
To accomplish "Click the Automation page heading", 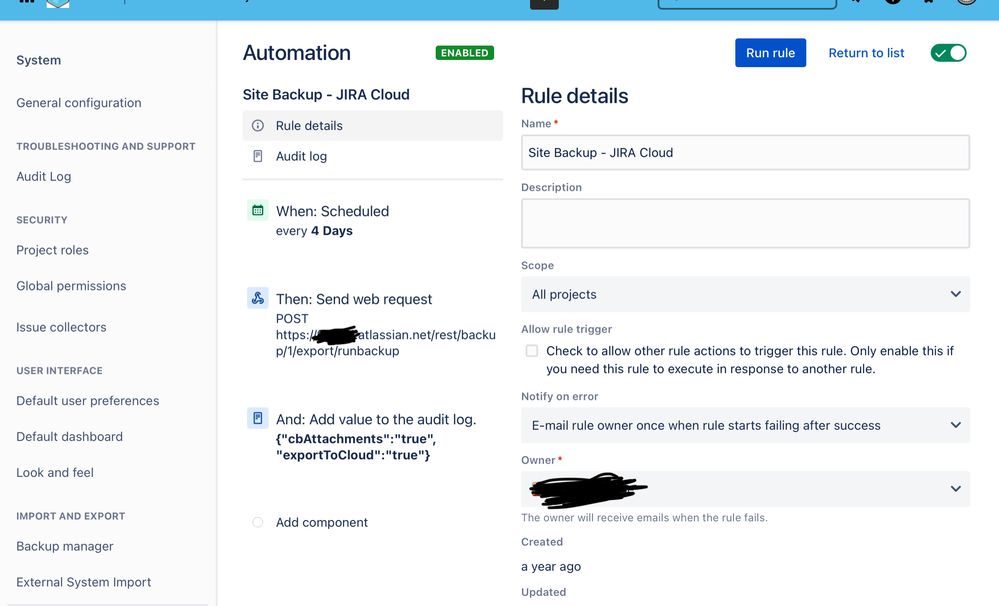I will [297, 53].
